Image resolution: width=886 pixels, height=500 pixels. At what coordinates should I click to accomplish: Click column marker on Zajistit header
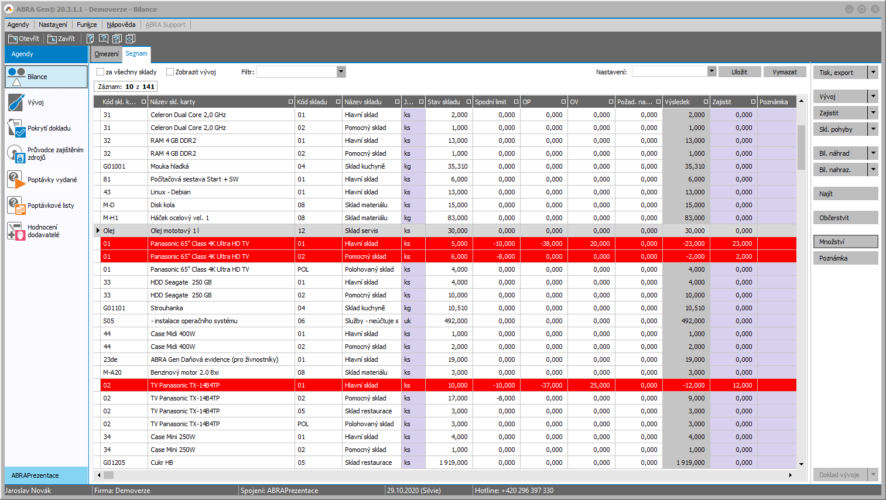(x=753, y=102)
